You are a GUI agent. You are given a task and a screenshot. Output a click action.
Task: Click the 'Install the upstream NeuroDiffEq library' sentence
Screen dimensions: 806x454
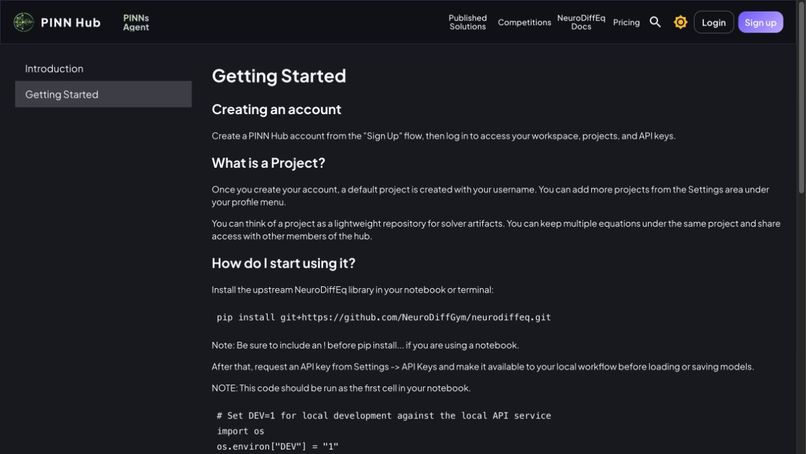coord(352,289)
